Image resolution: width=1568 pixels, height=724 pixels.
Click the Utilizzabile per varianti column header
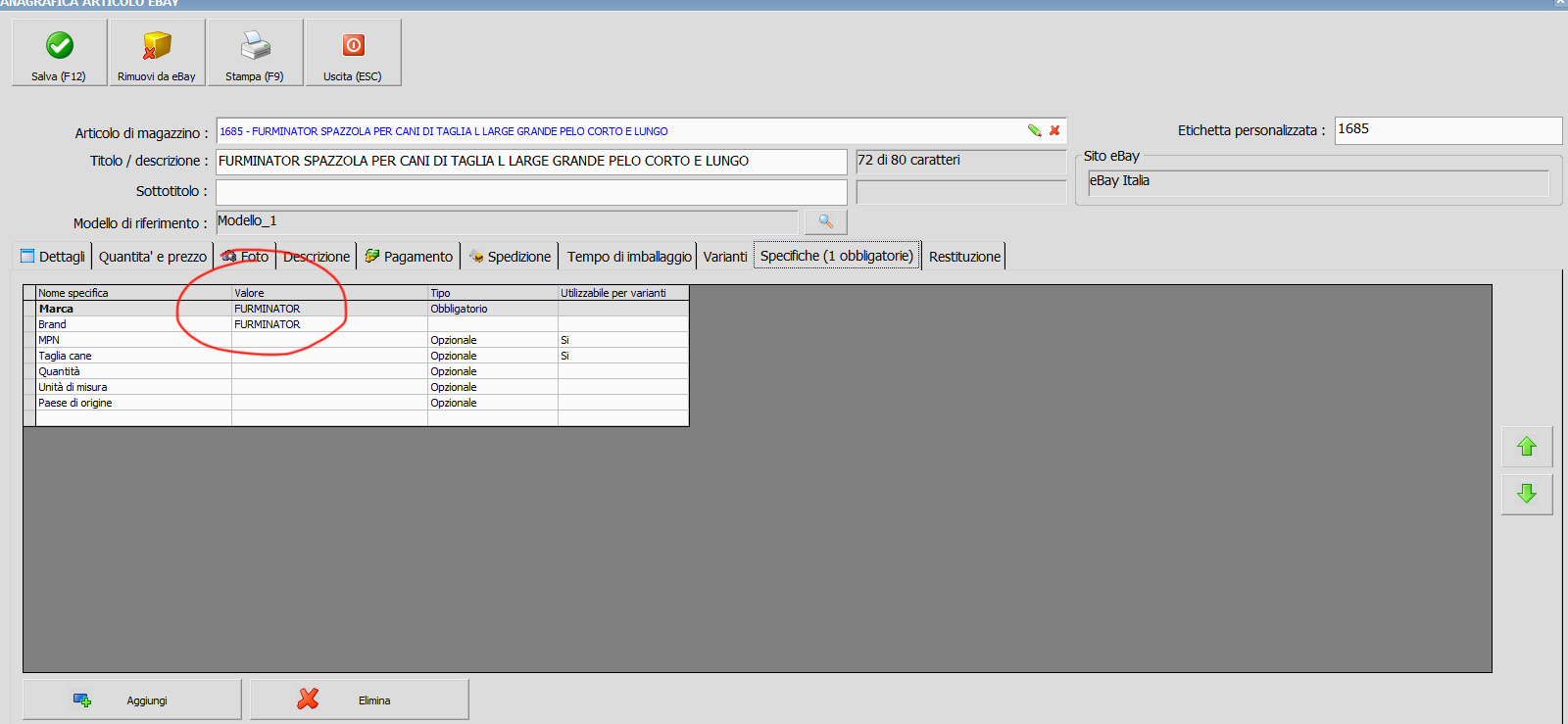[623, 293]
